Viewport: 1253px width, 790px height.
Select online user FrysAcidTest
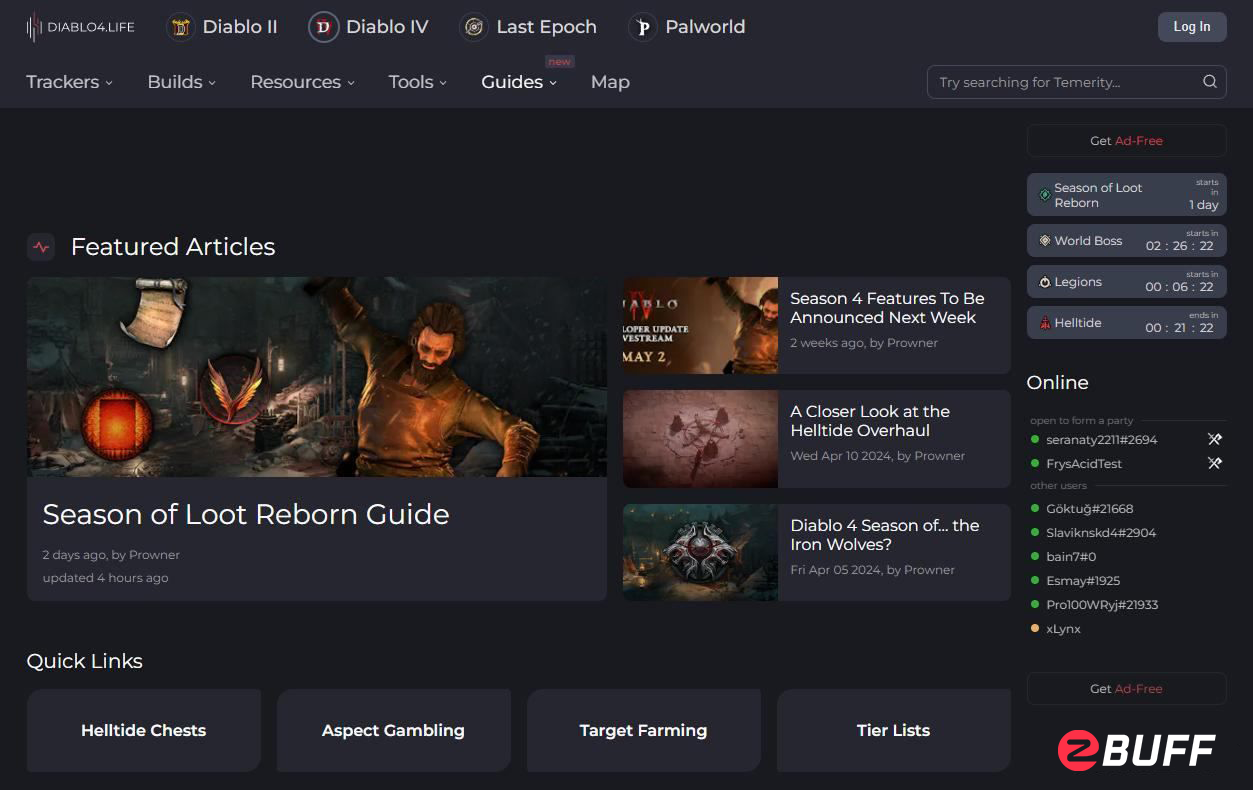pos(1084,463)
